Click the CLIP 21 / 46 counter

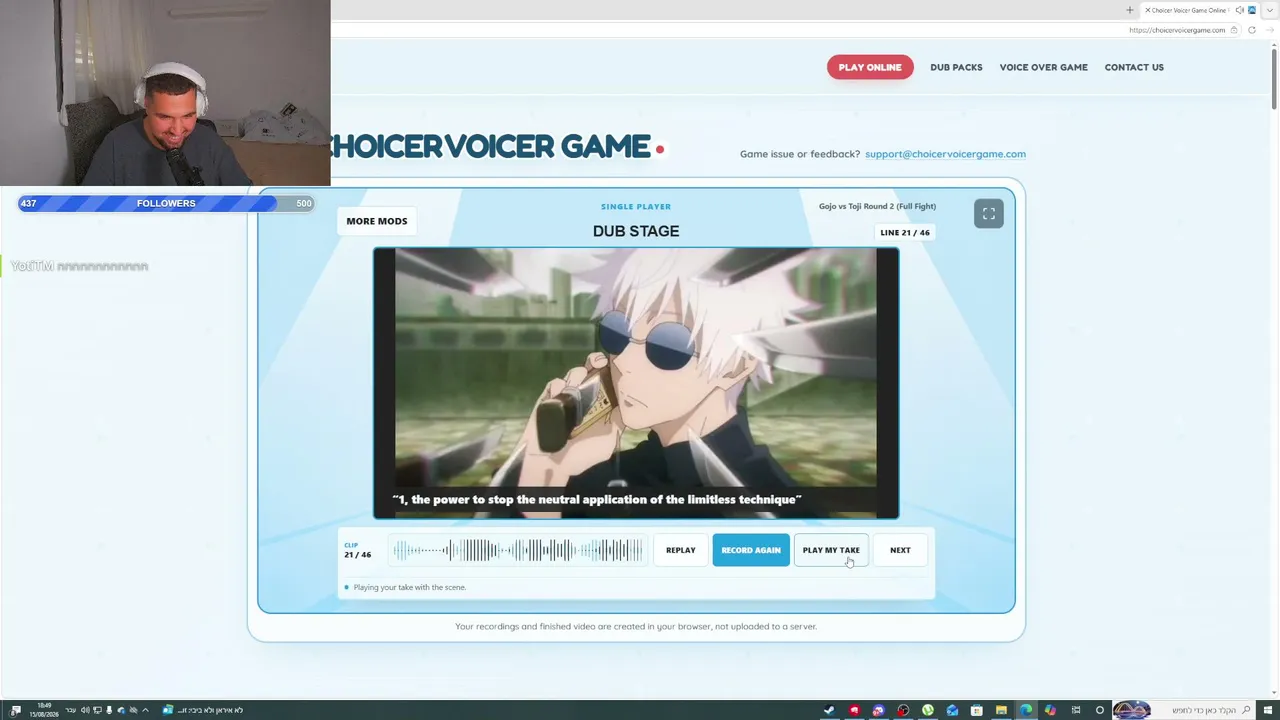coord(357,551)
